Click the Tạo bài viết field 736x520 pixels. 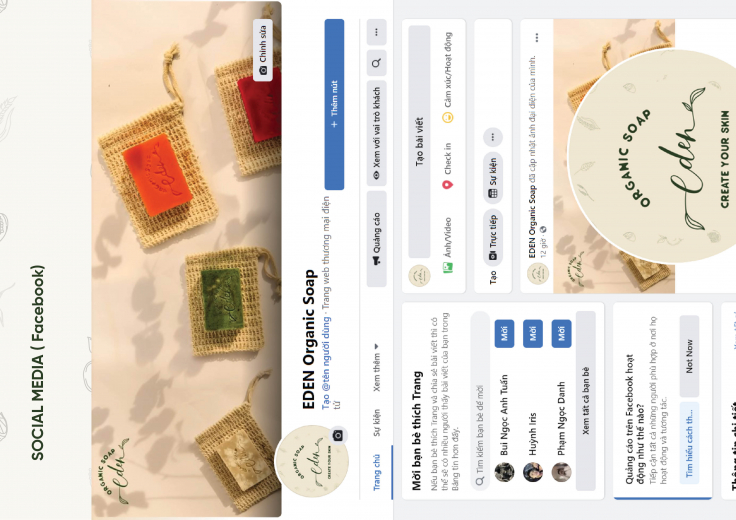419,141
